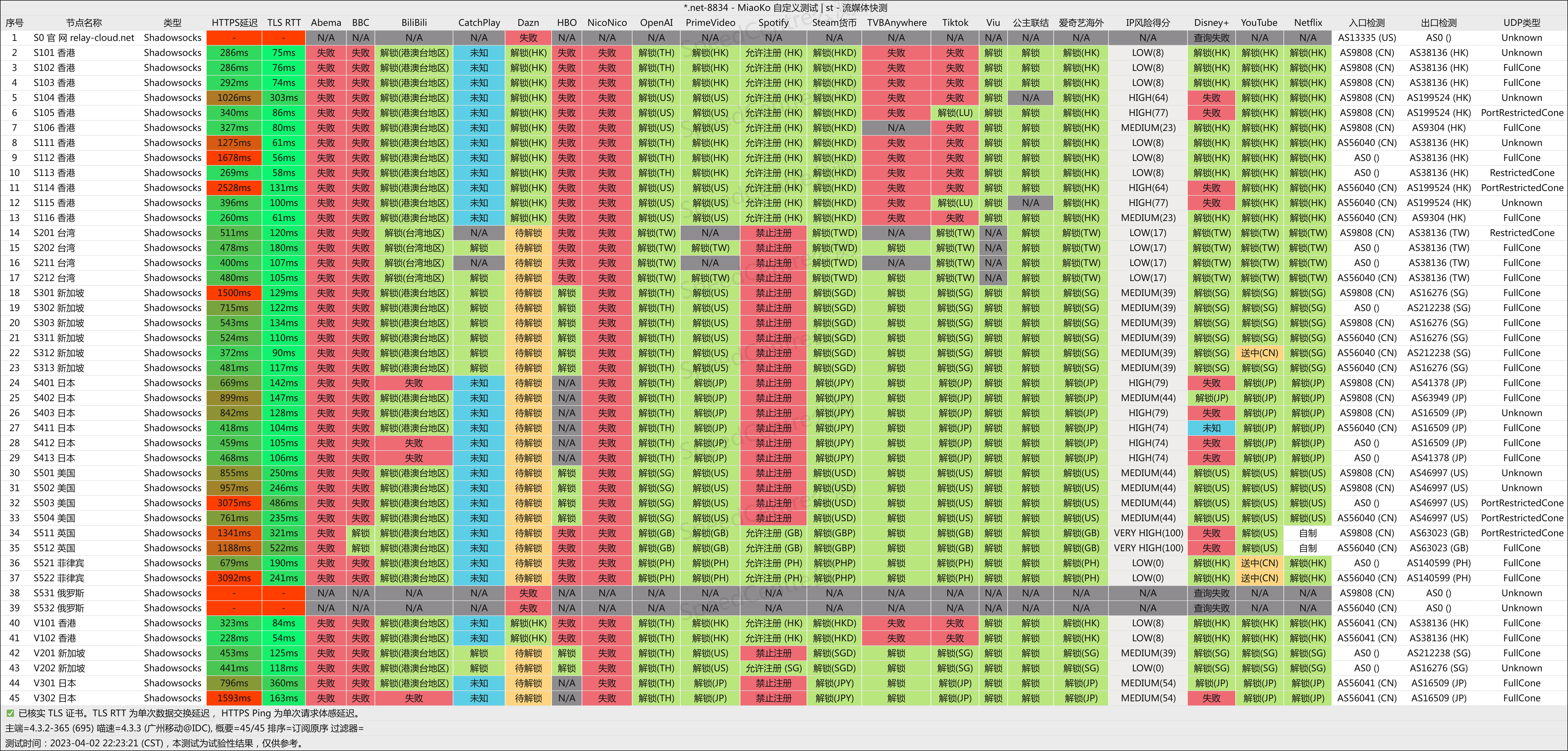This screenshot has height=751, width=1568.
Task: Click 查询失败 Disney+ cell in S531 俄罗斯 row
Action: point(1211,593)
